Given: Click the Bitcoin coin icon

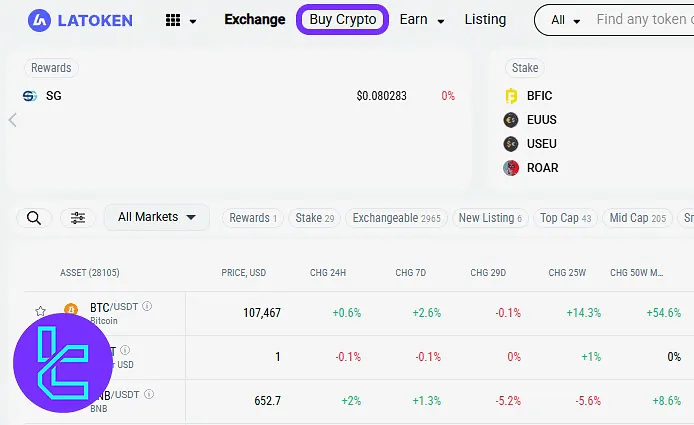Looking at the screenshot, I should pos(71,309).
